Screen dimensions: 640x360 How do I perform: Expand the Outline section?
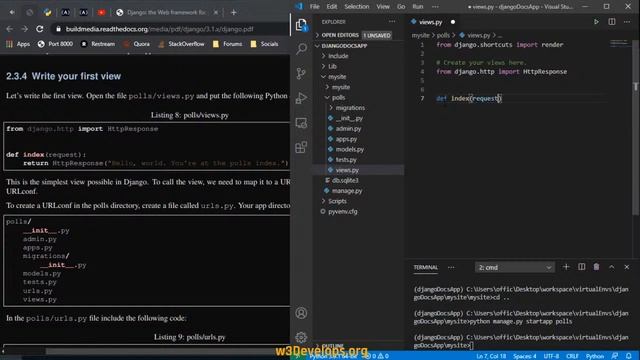pyautogui.click(x=333, y=346)
